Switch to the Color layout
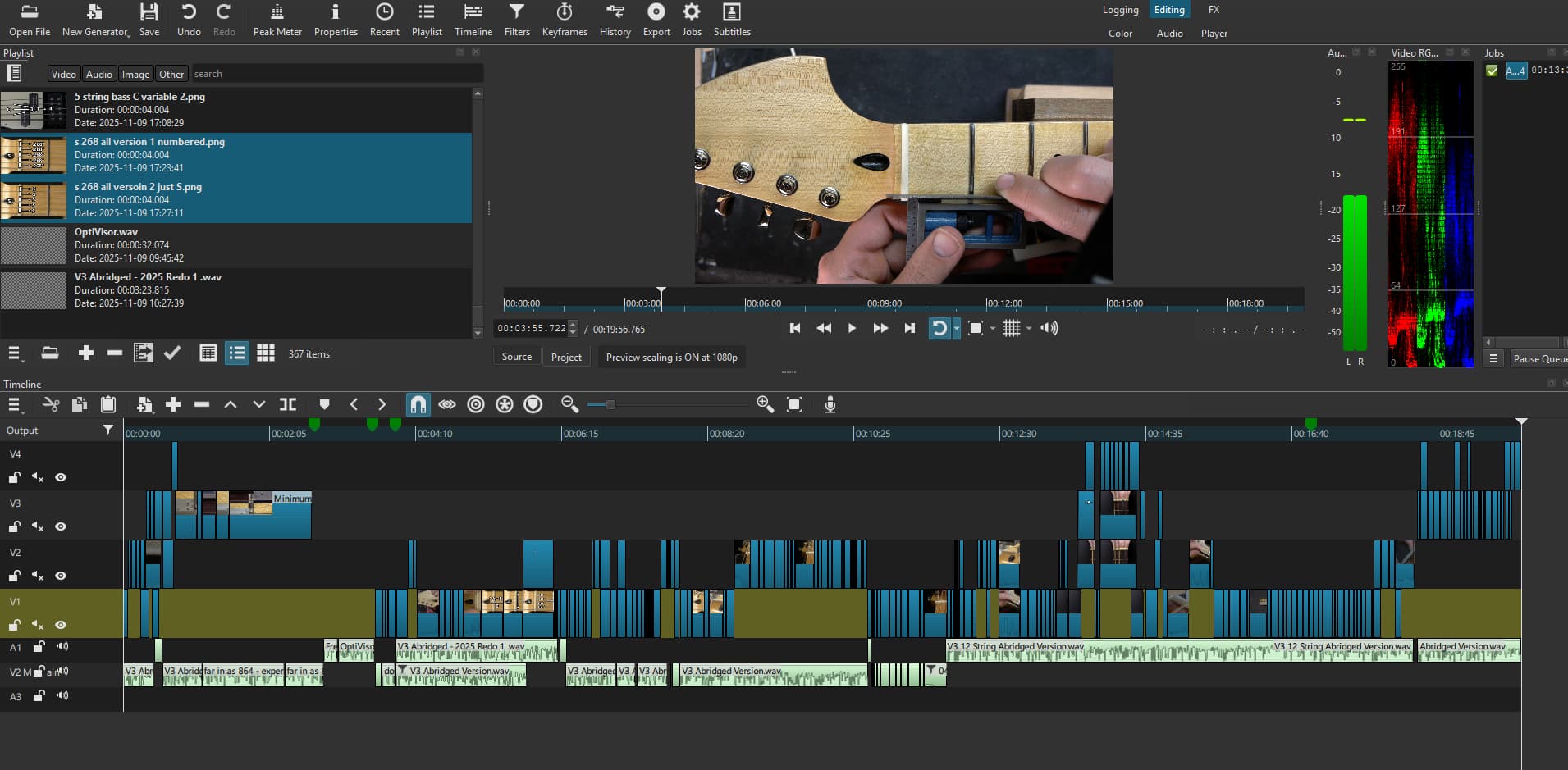 pos(1120,34)
